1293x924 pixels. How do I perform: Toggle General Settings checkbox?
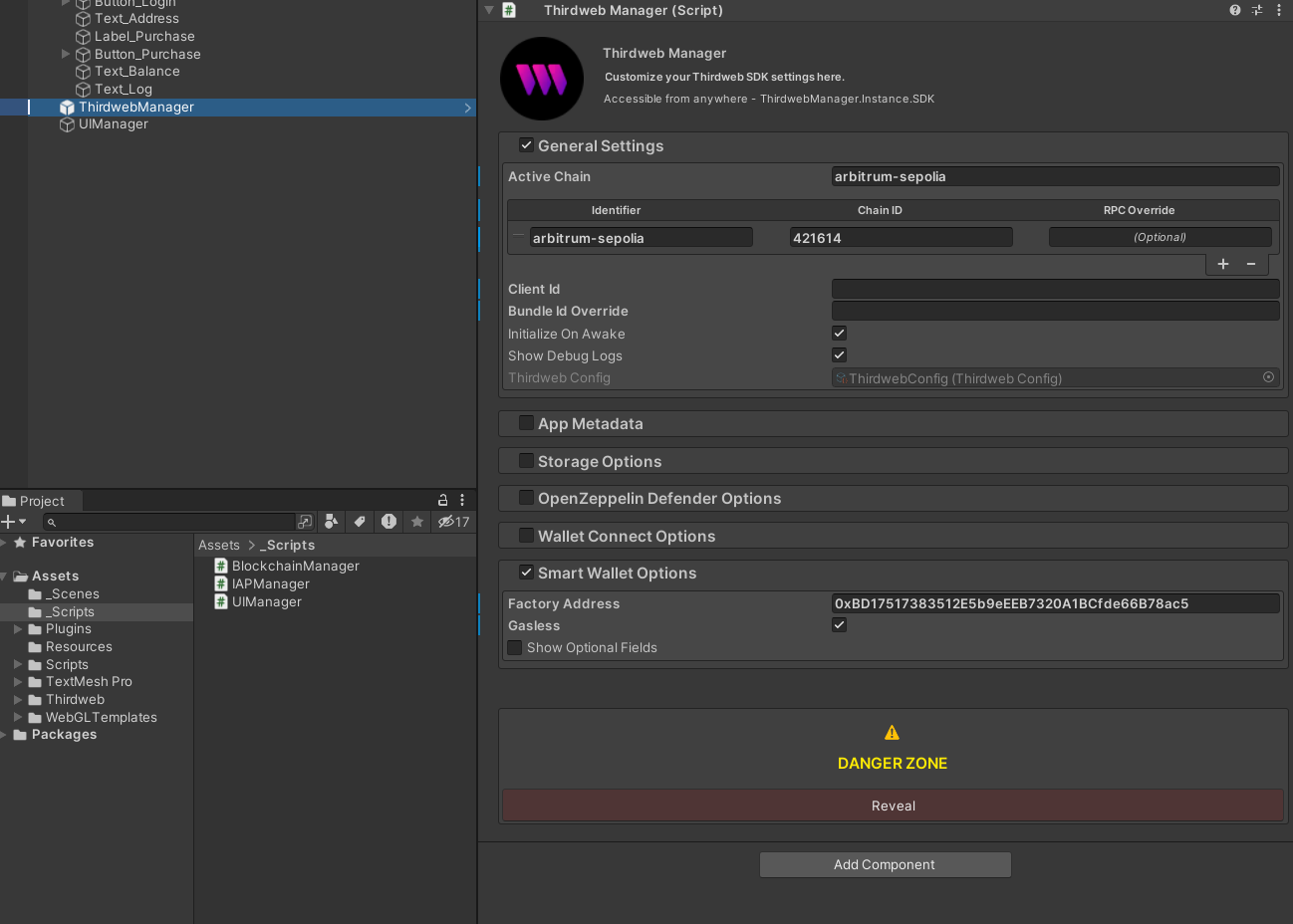point(526,145)
